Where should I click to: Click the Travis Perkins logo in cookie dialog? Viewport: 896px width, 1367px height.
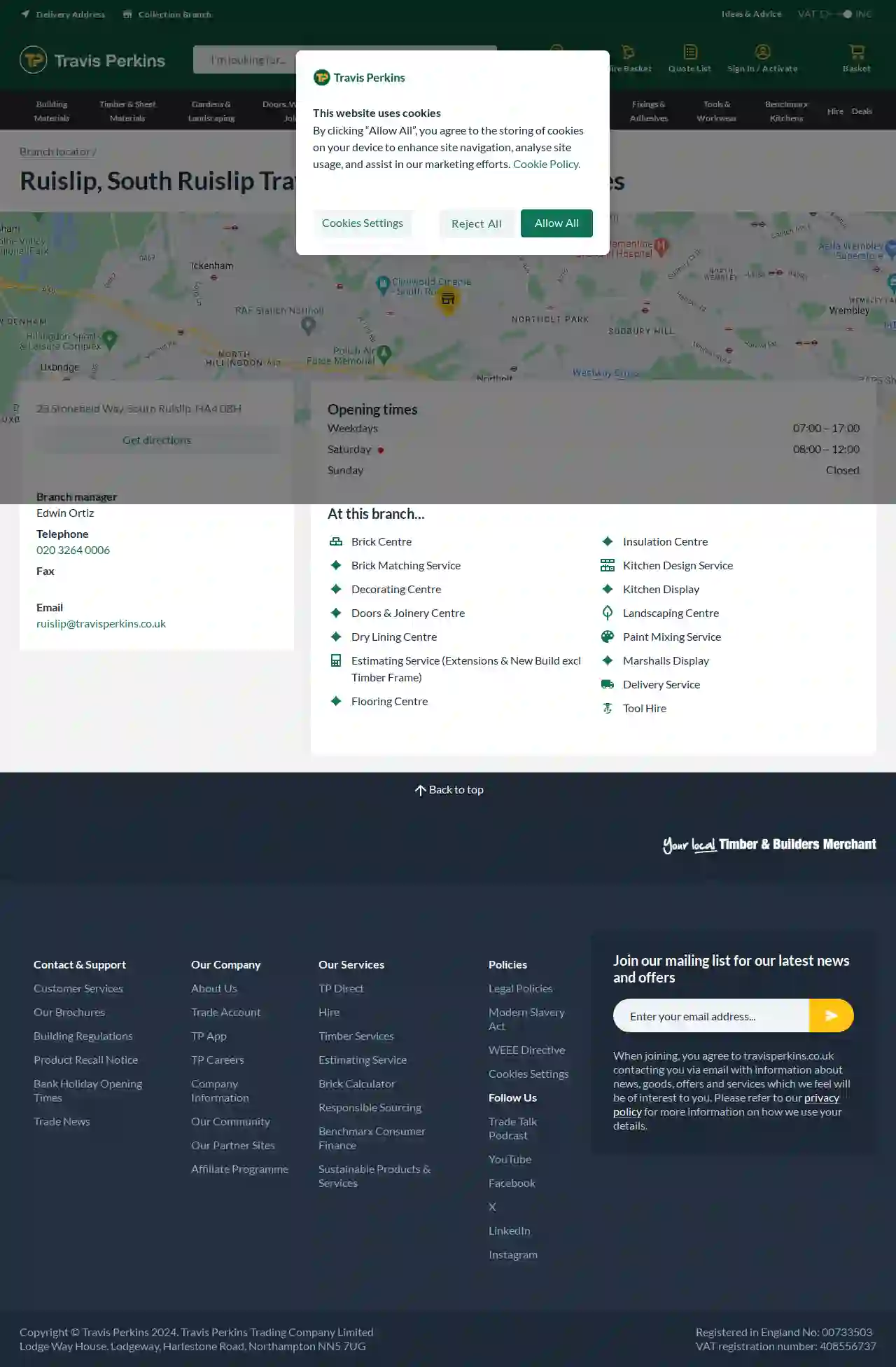point(359,77)
